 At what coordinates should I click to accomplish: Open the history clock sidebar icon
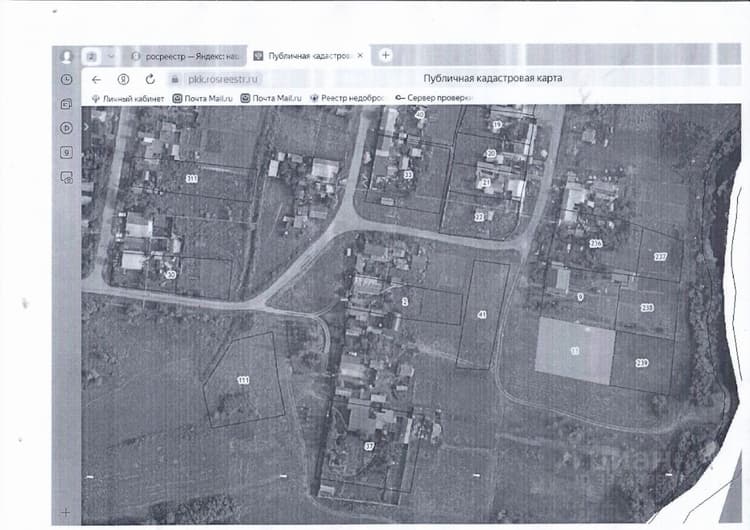tap(66, 79)
